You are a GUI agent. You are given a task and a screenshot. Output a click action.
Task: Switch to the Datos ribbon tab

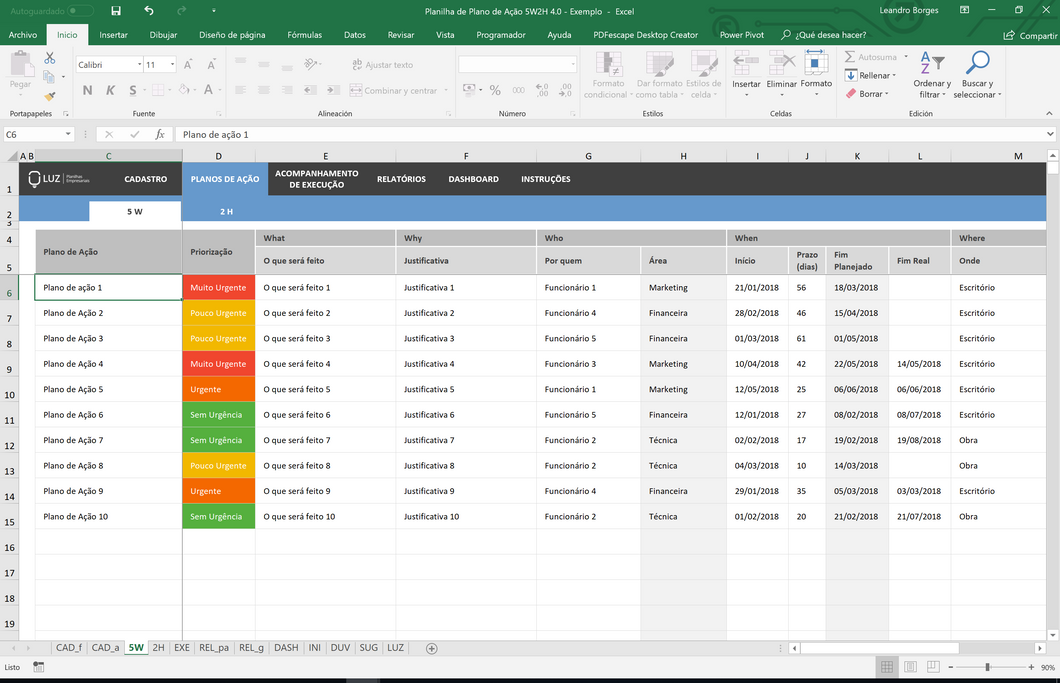click(354, 34)
